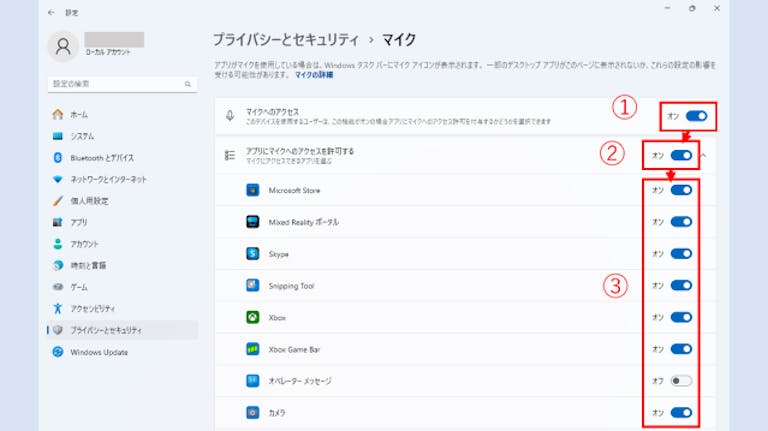Click the search magnifier icon
The image size is (768, 431).
click(x=188, y=84)
